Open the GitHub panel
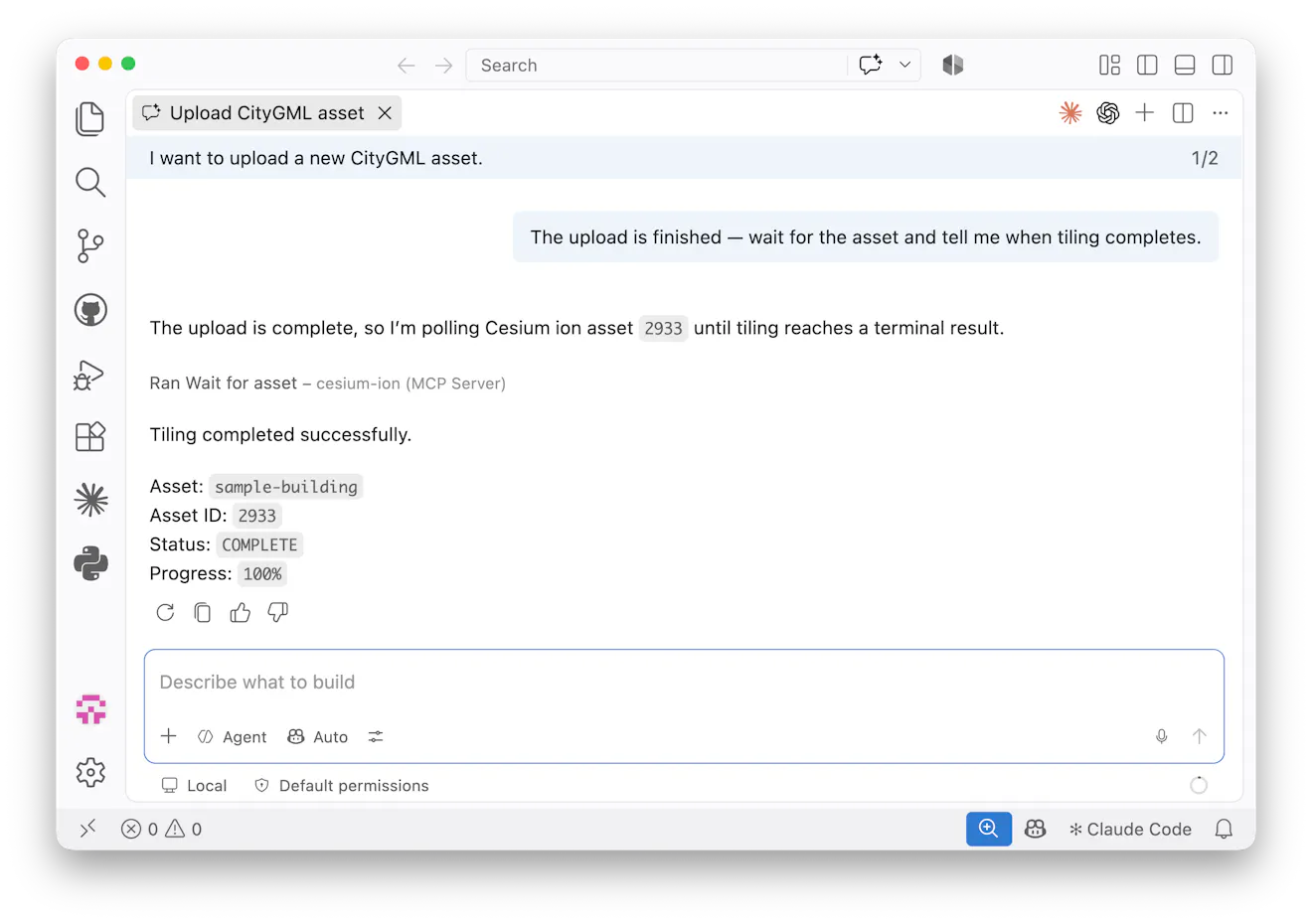This screenshot has height=924, width=1312. pyautogui.click(x=90, y=310)
